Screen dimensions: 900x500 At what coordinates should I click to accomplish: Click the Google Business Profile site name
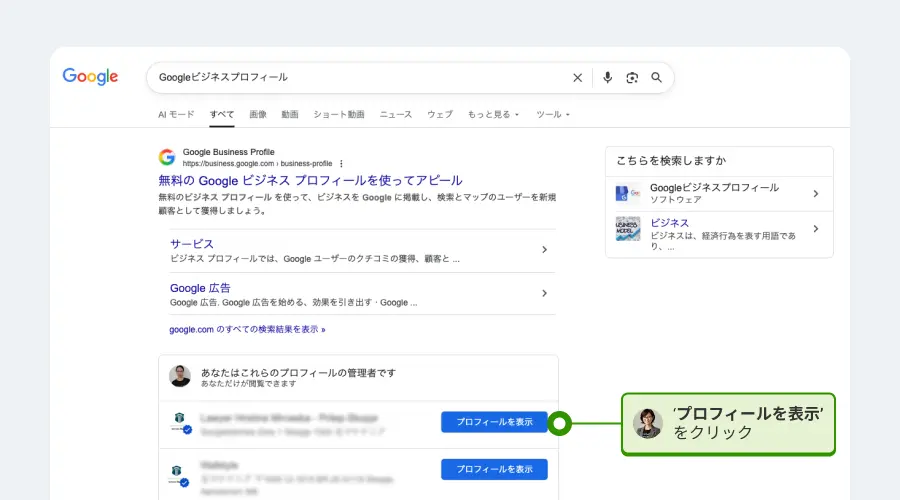[x=228, y=152]
